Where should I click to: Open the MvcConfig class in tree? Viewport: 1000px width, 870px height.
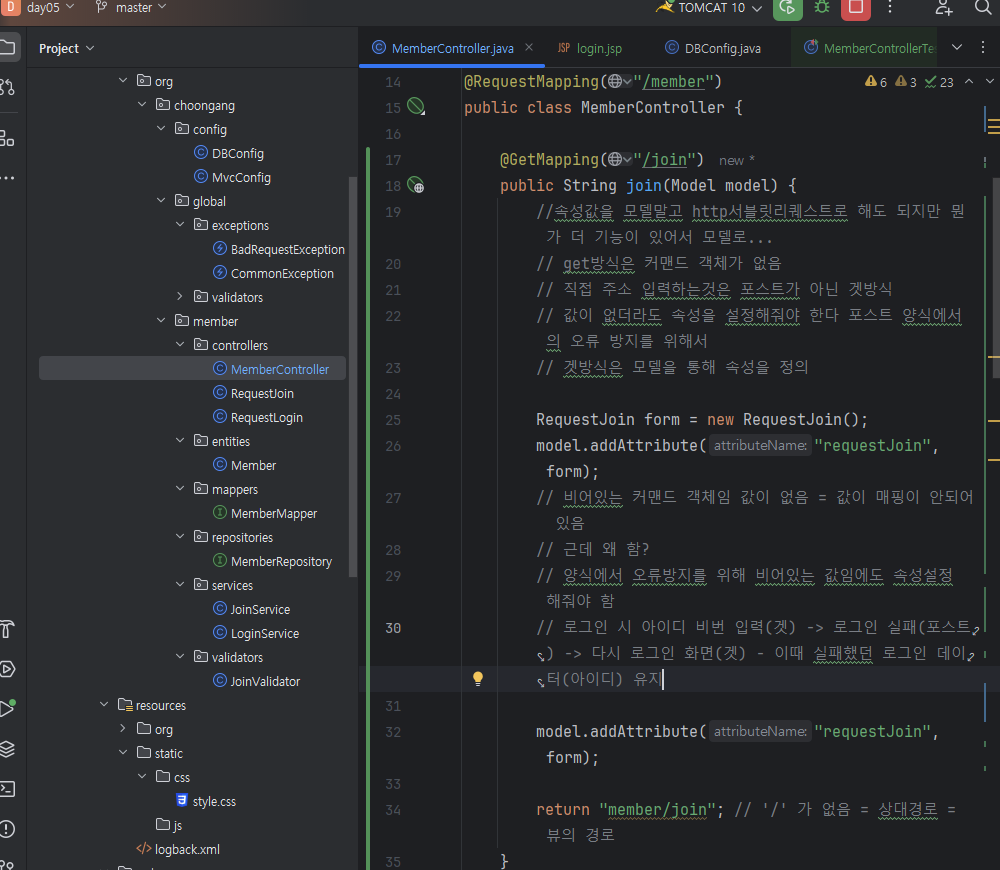point(232,177)
